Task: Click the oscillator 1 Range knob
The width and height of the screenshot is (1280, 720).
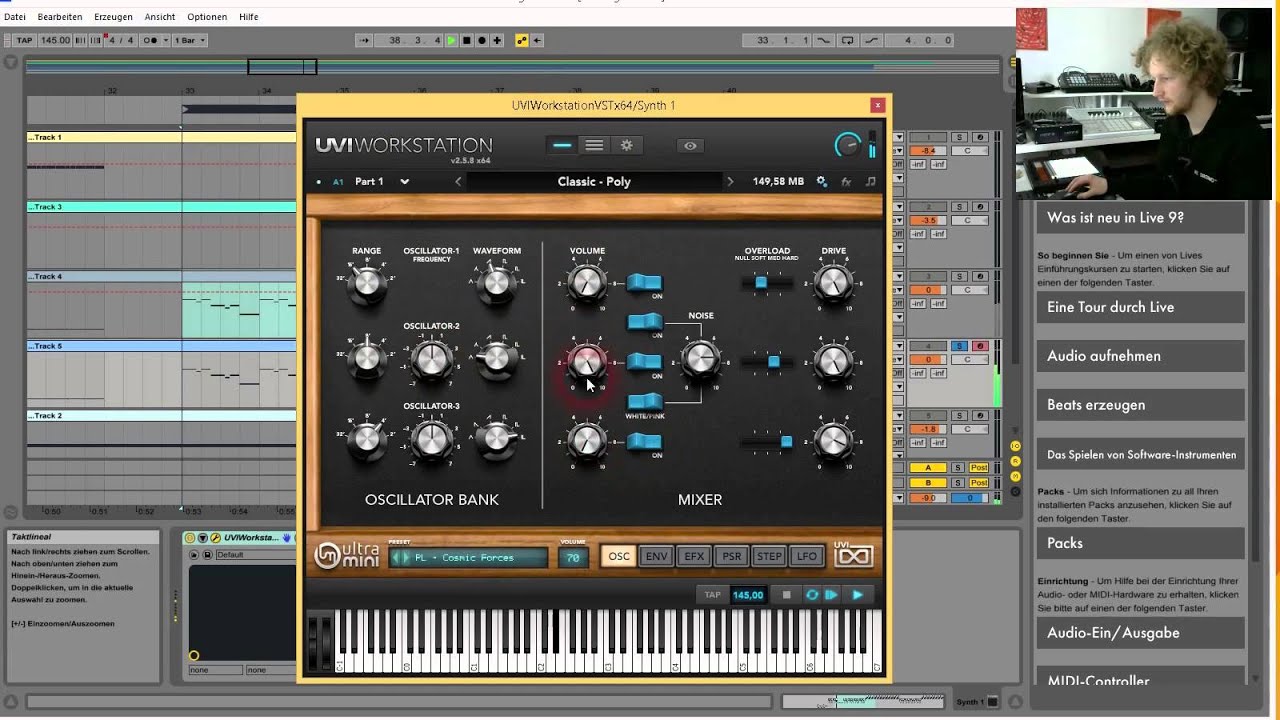Action: pyautogui.click(x=367, y=284)
